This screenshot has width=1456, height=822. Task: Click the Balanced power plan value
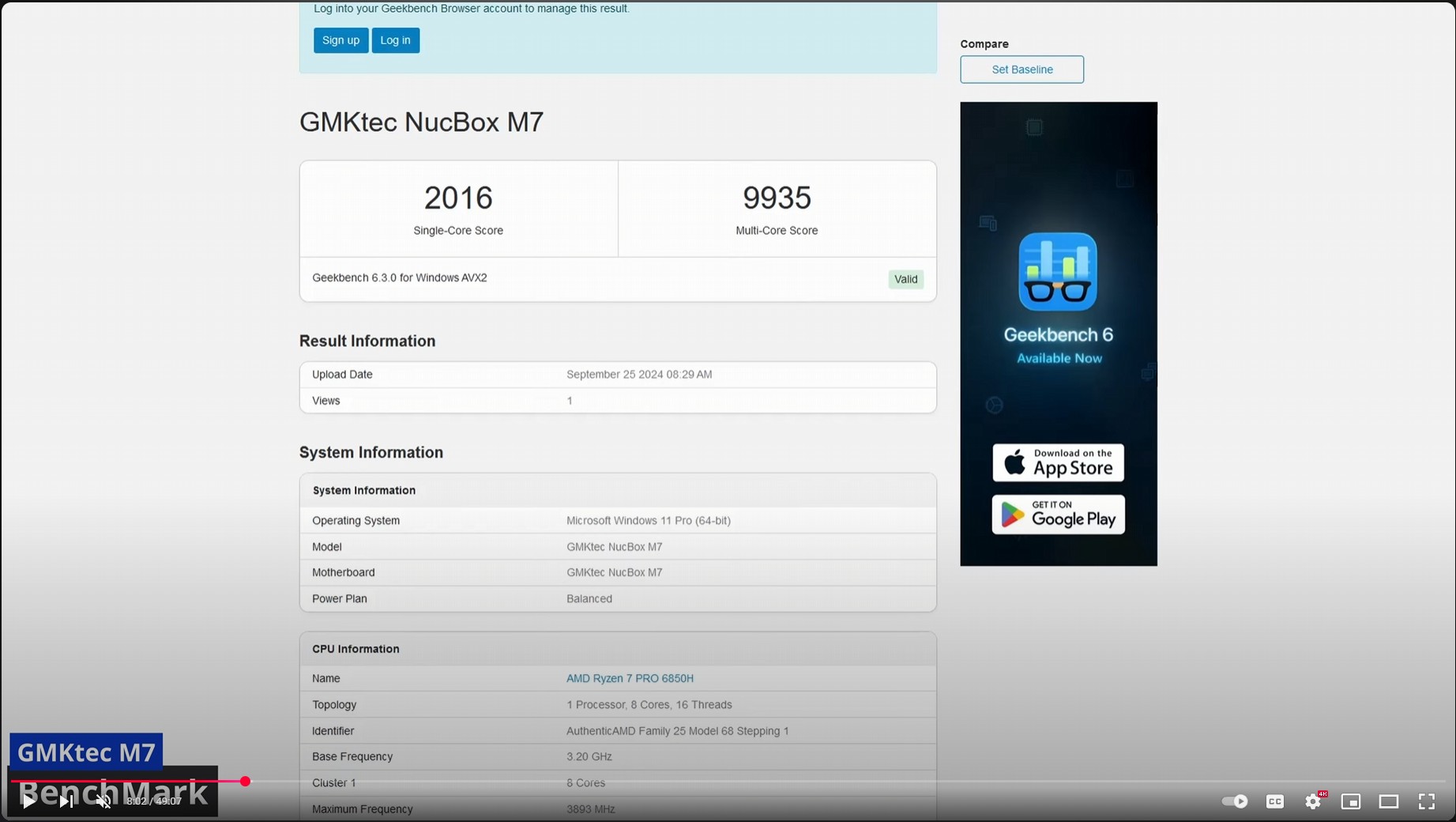tap(589, 599)
